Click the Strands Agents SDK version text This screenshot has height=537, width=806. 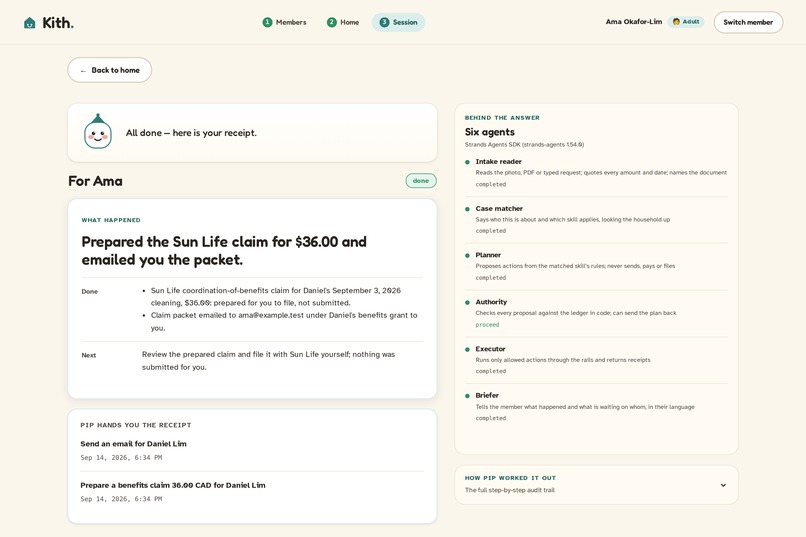pos(524,144)
